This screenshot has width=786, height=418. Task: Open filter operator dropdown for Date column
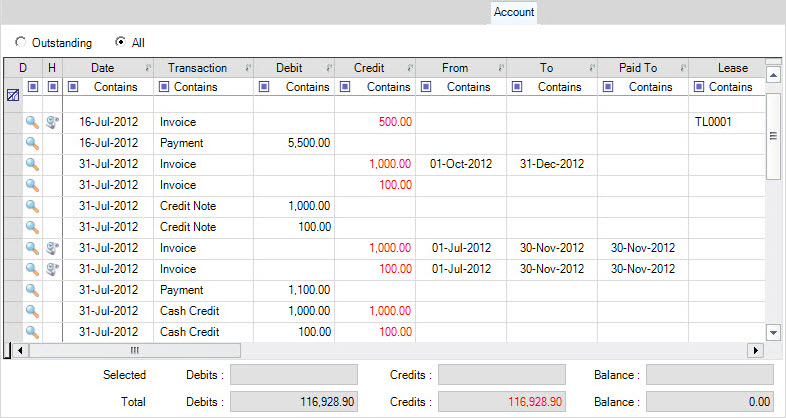73,87
